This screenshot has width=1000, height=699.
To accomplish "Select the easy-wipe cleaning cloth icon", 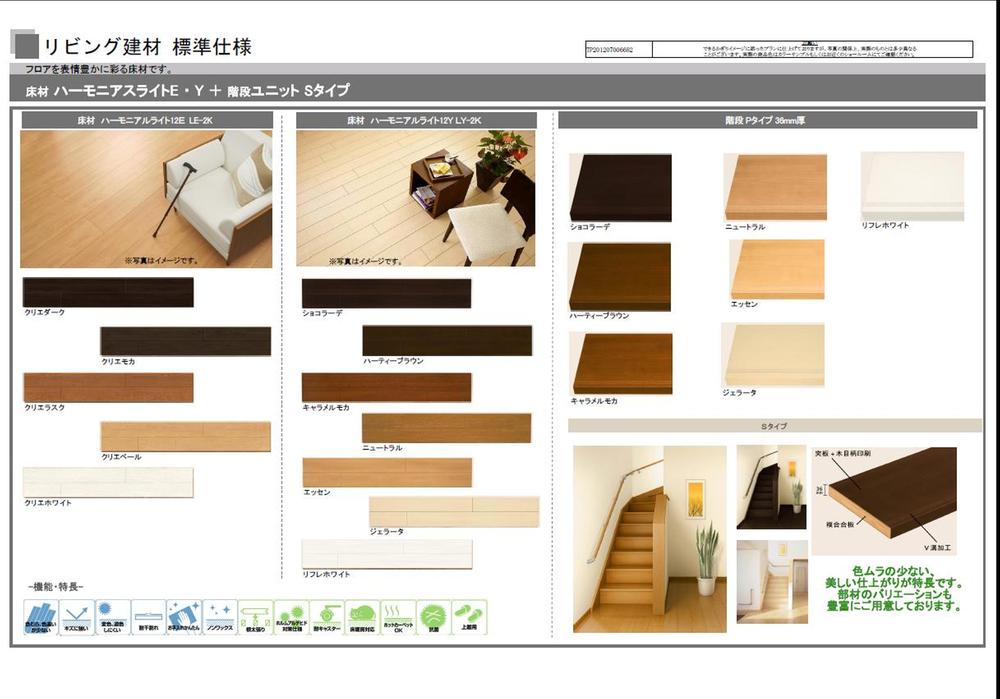I will pos(183,617).
